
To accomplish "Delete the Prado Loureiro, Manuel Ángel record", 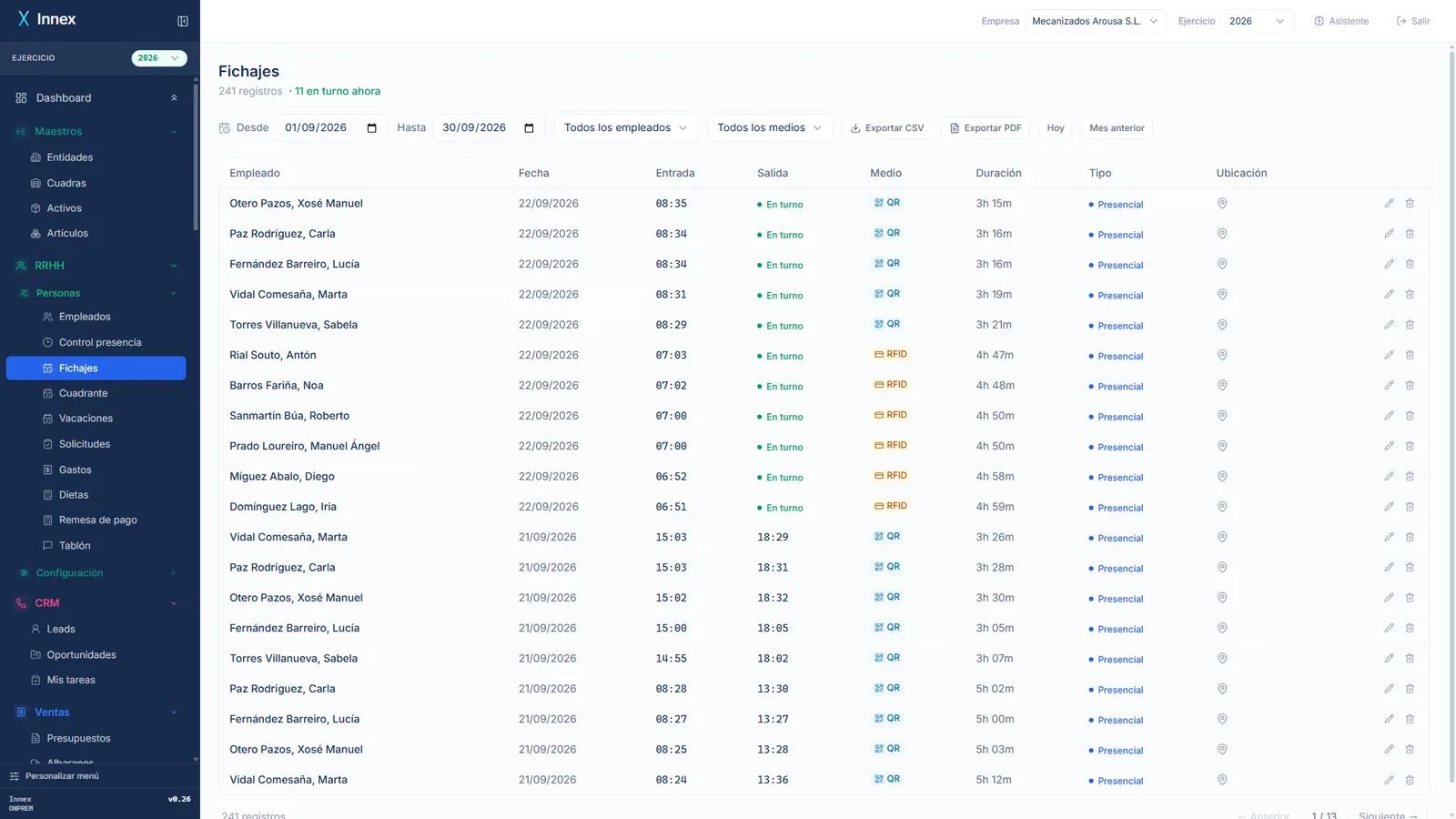I will point(1410,446).
